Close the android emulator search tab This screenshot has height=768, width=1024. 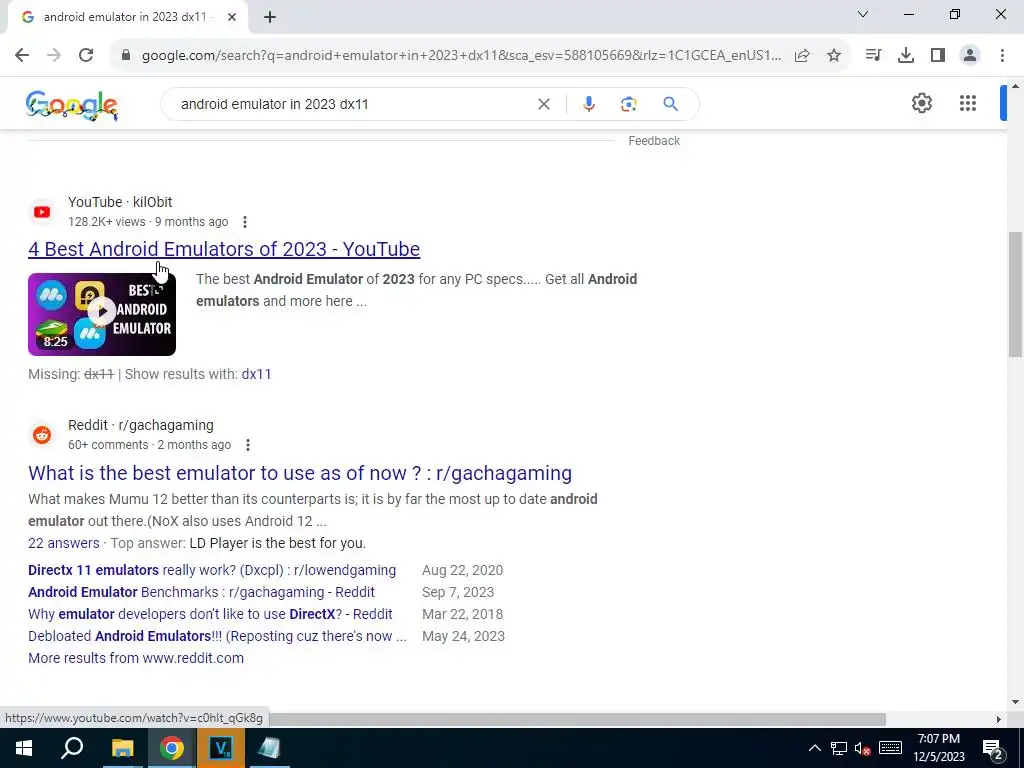pos(232,17)
